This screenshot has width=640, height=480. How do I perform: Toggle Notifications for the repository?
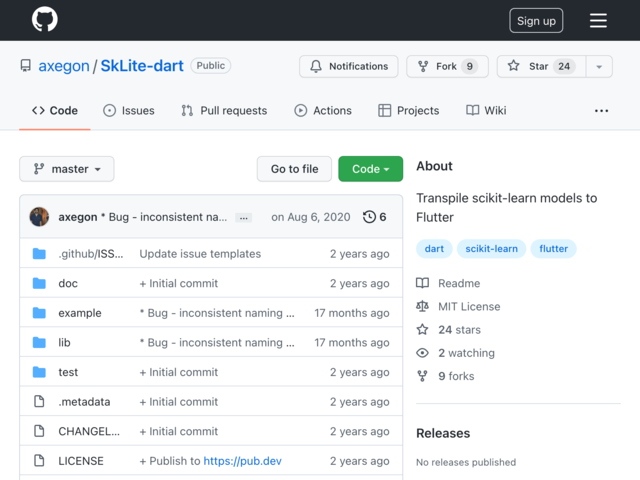[348, 67]
